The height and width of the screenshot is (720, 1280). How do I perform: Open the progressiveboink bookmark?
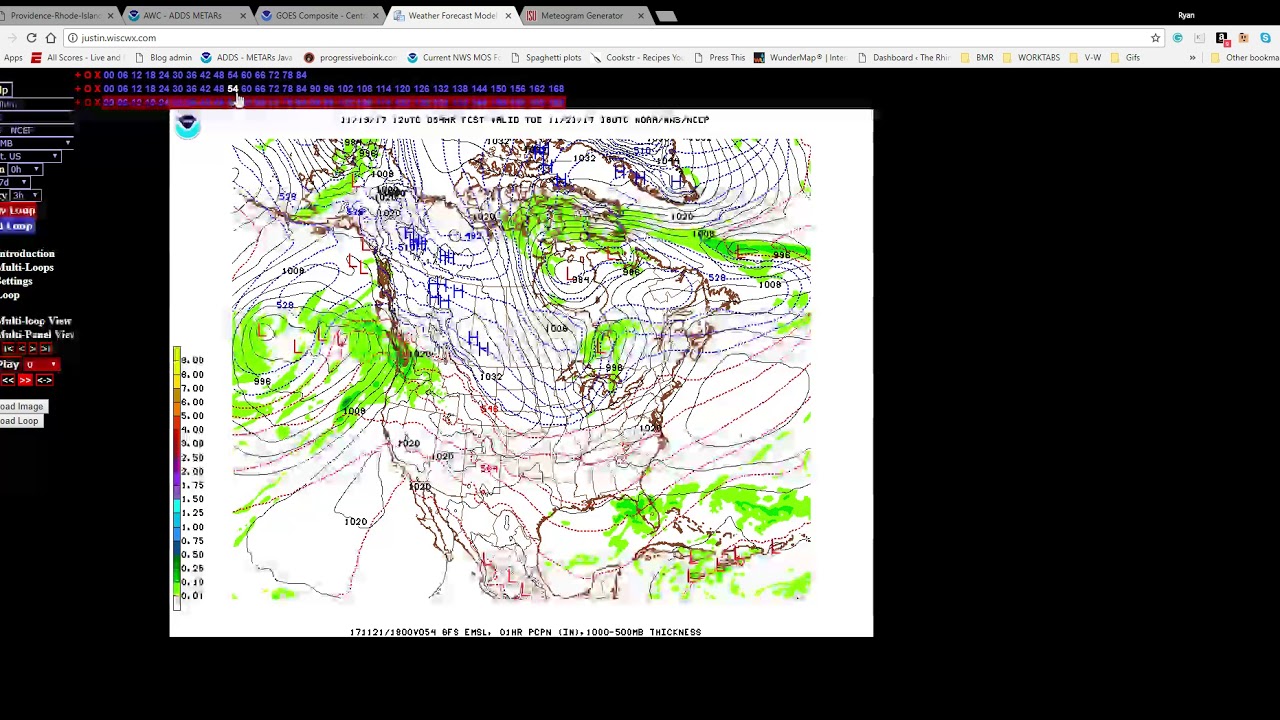(350, 57)
